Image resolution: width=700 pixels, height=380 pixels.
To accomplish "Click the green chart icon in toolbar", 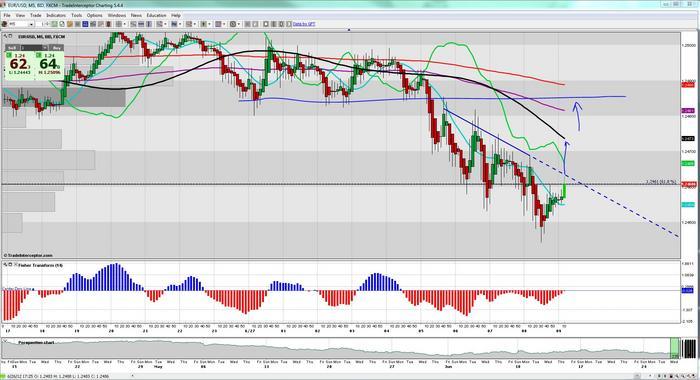I will [x=54, y=24].
